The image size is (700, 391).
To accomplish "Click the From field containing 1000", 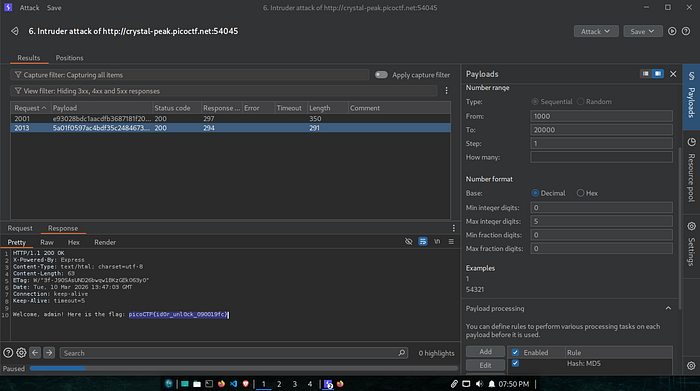I will coord(601,116).
